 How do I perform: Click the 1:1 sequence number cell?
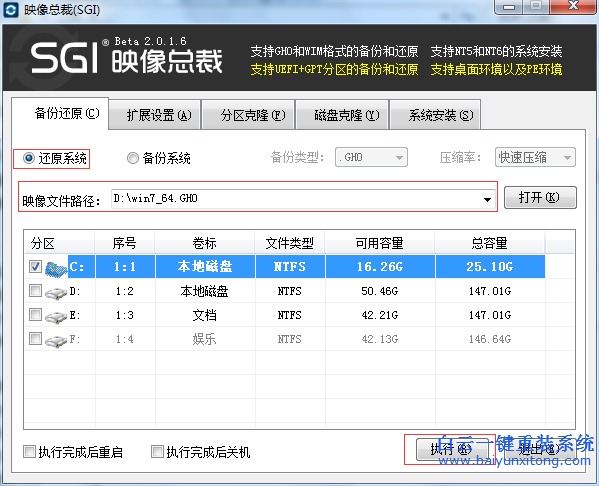click(125, 267)
